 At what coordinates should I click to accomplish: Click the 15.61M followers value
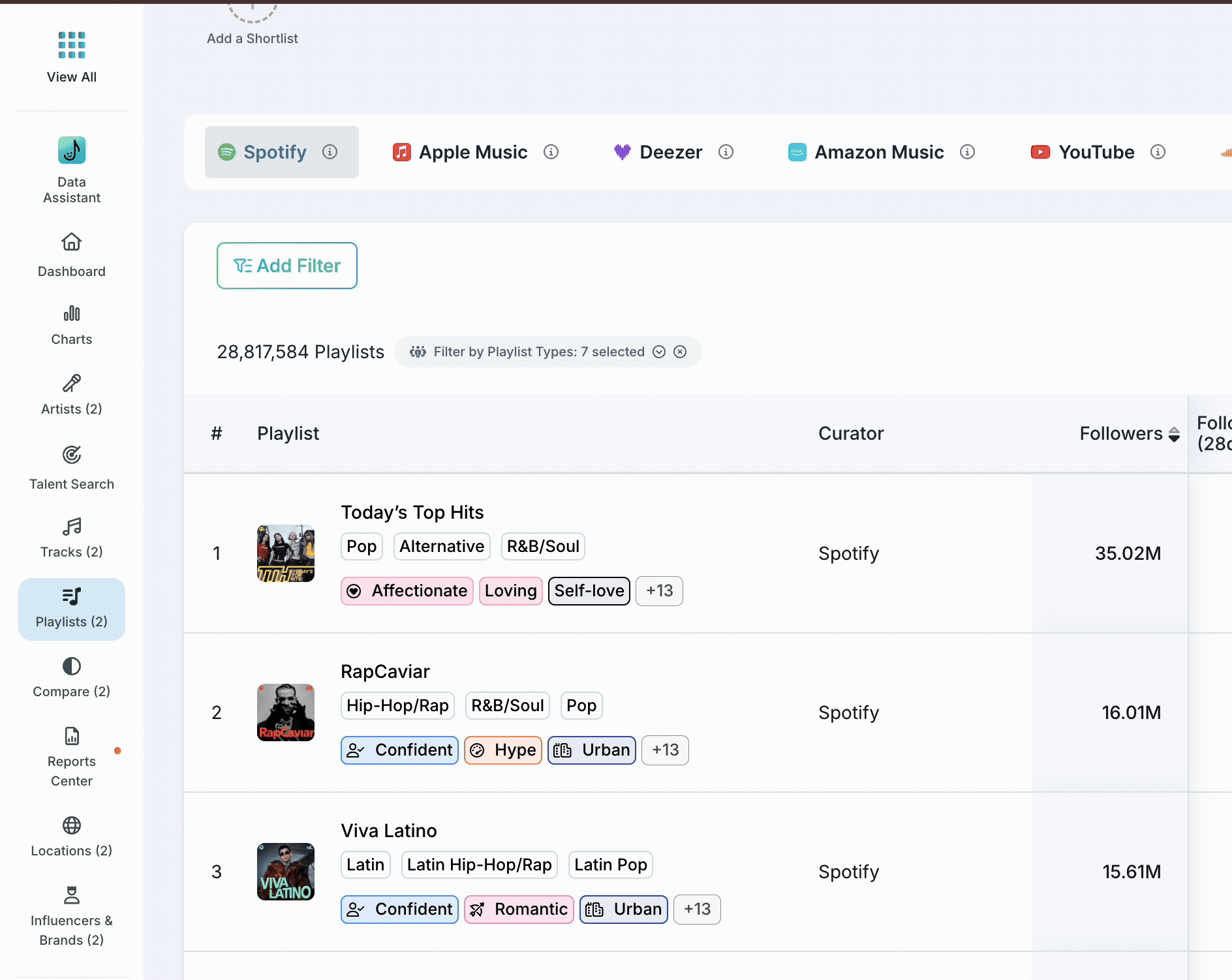(1132, 872)
